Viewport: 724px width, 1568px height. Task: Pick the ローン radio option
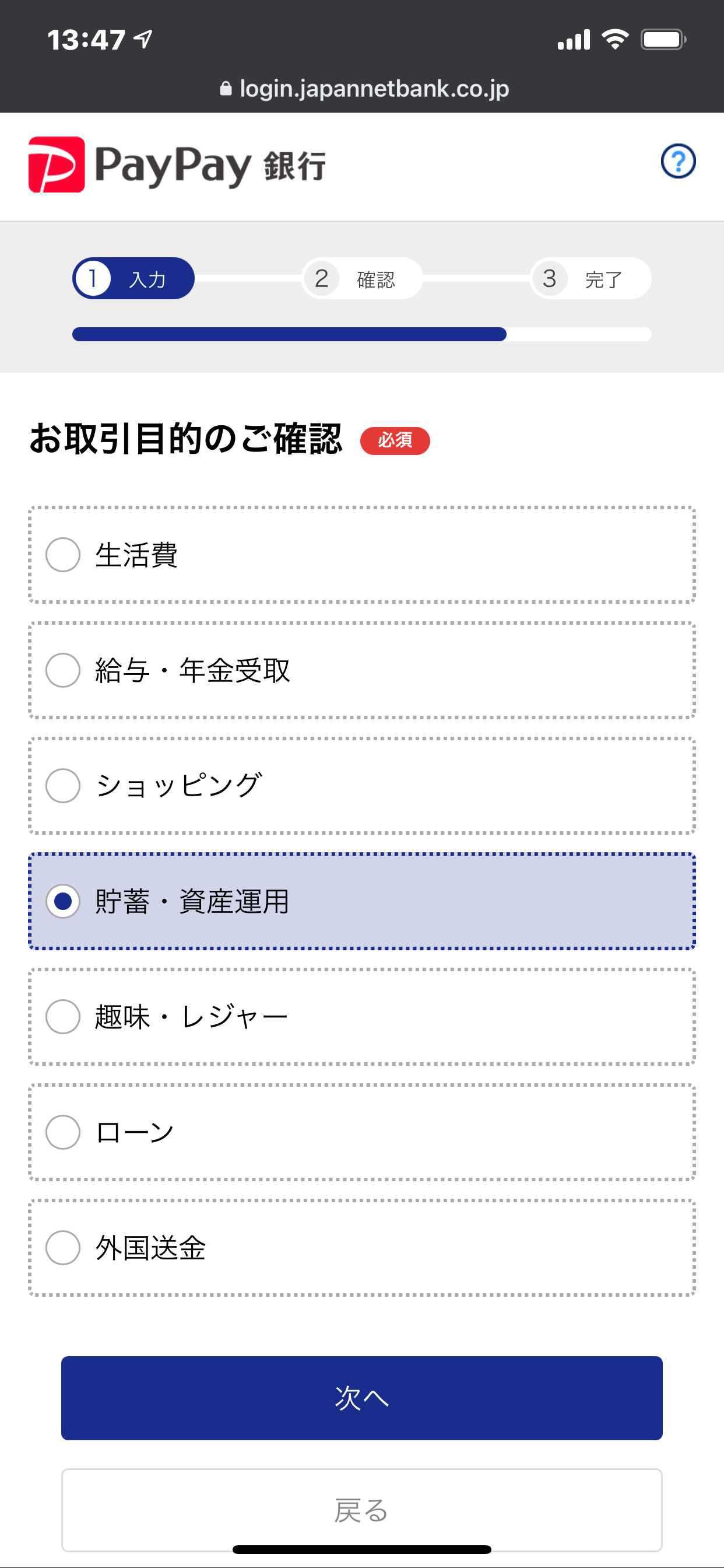pyautogui.click(x=64, y=1132)
